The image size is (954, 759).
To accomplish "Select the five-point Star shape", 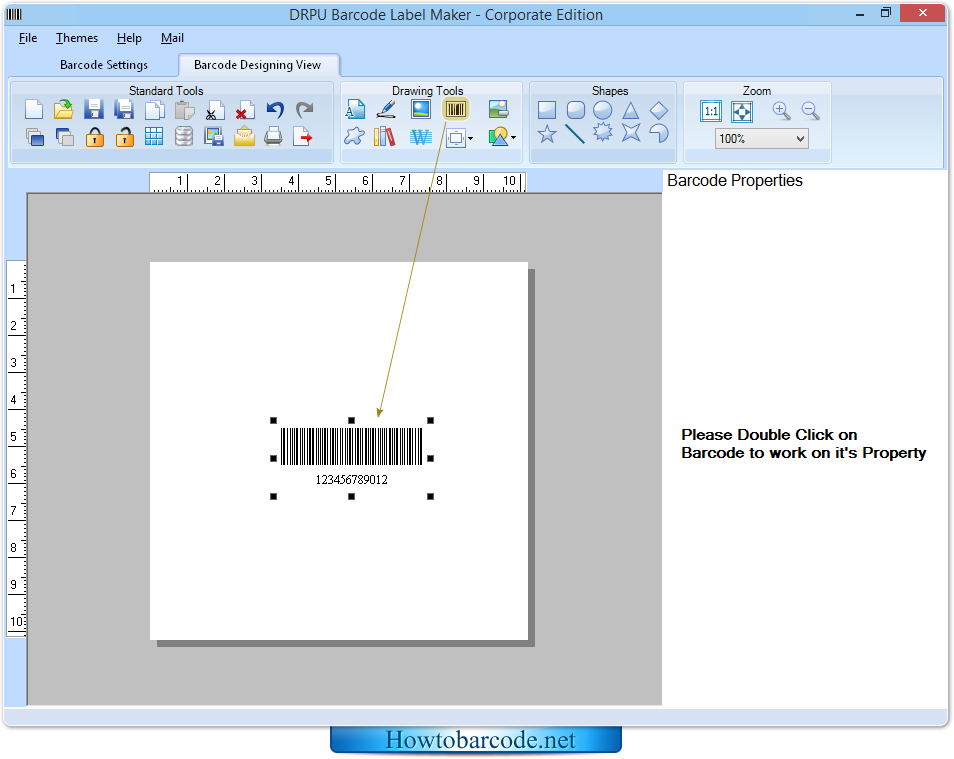I will pyautogui.click(x=547, y=133).
